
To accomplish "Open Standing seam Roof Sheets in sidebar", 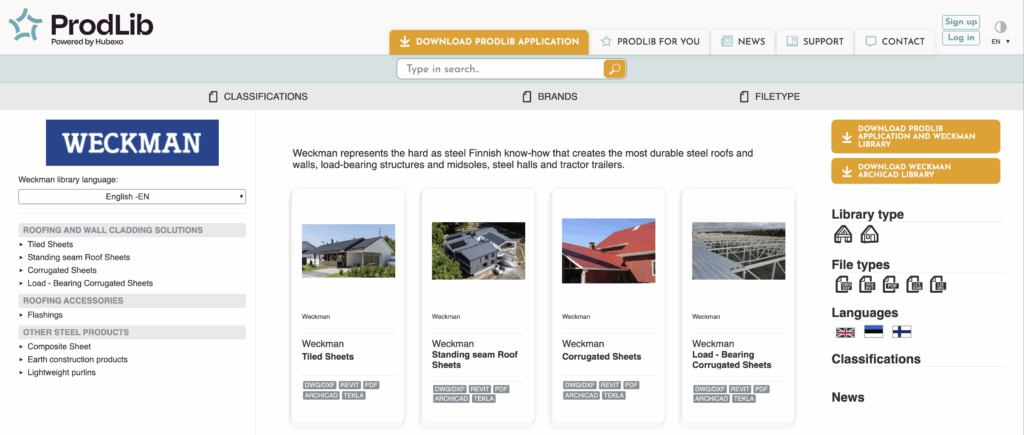I will (x=78, y=257).
